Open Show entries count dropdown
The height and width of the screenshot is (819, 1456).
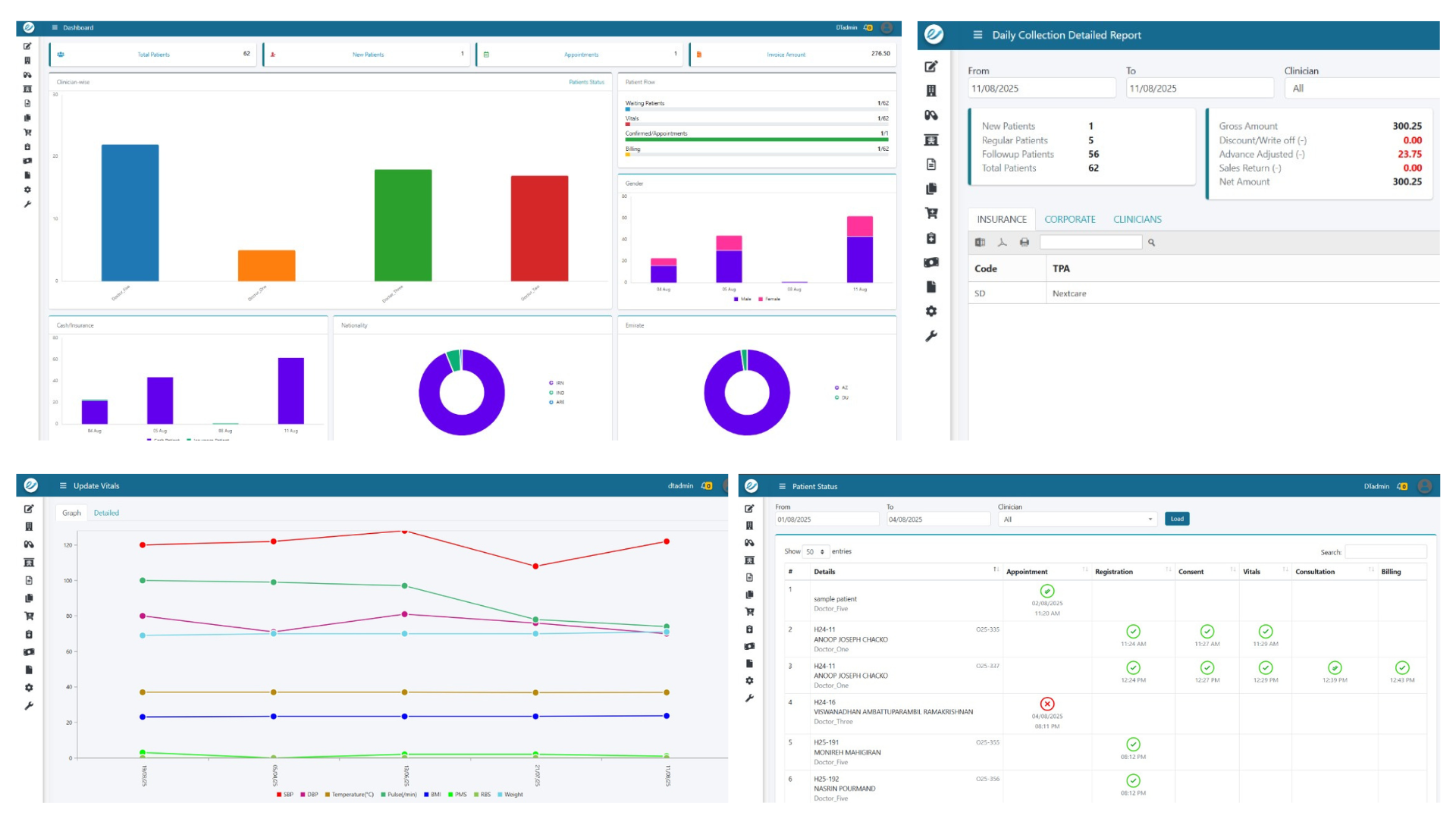[x=815, y=552]
